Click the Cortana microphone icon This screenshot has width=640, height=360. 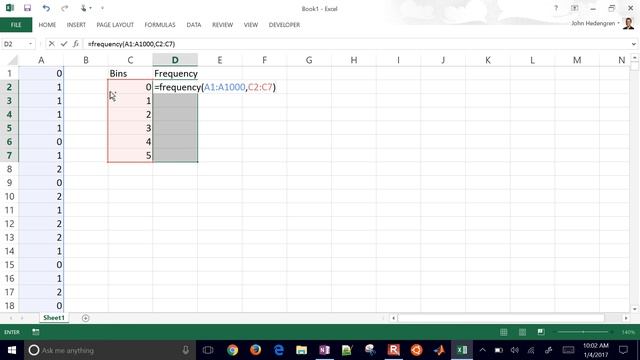pos(185,350)
